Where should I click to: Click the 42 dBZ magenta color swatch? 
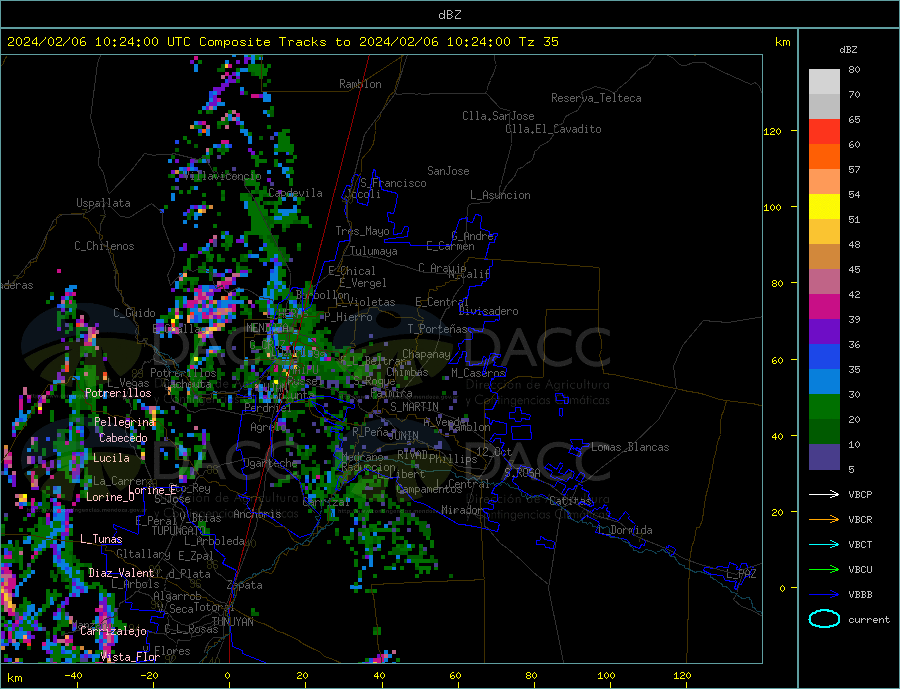pos(824,306)
